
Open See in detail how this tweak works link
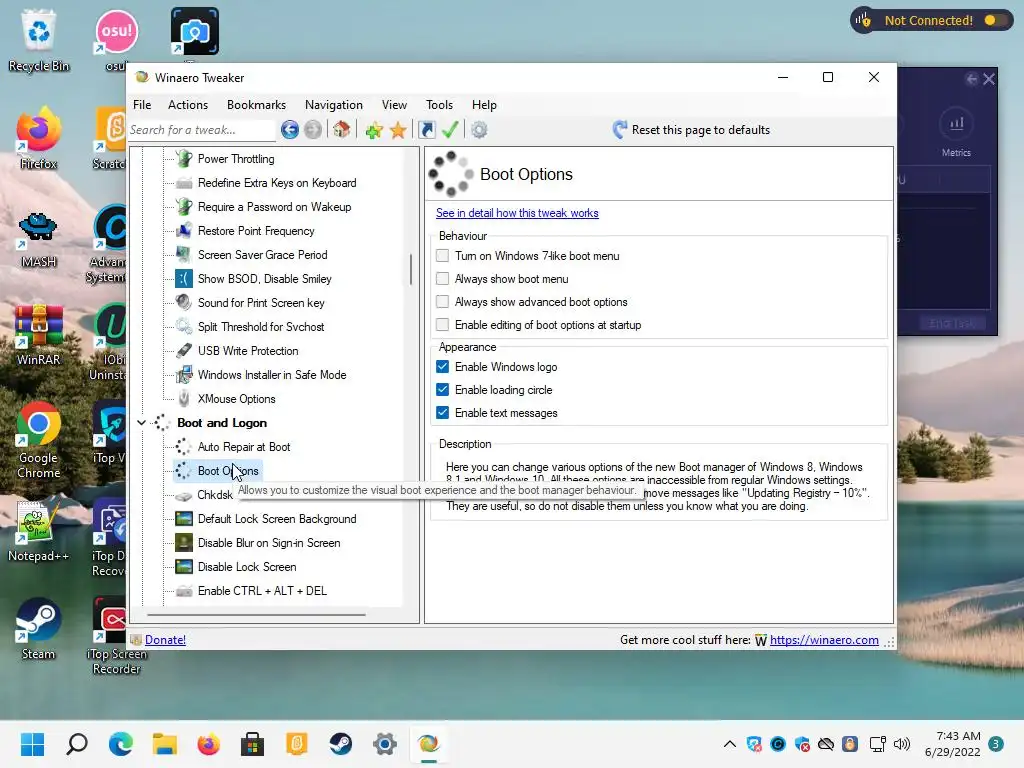517,213
